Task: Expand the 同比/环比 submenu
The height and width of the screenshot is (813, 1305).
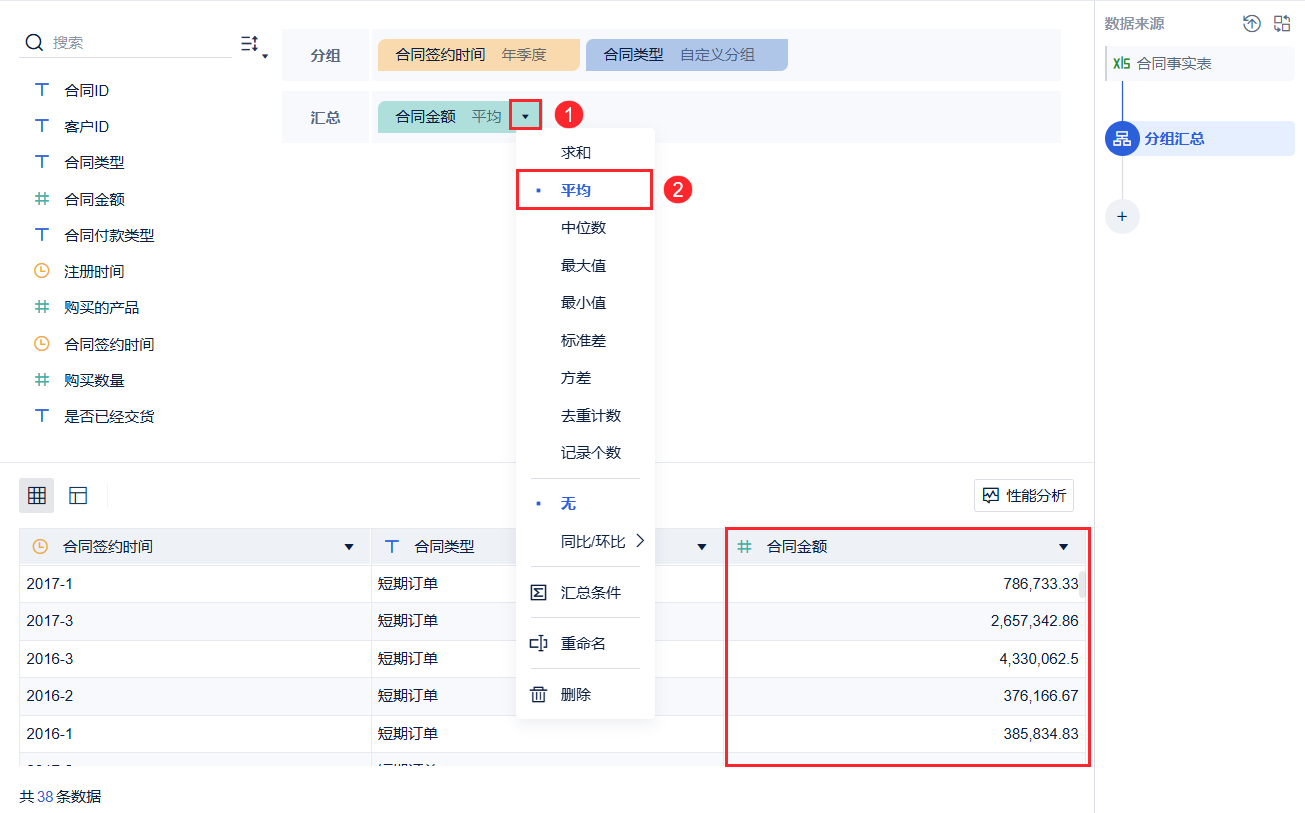Action: coord(603,542)
